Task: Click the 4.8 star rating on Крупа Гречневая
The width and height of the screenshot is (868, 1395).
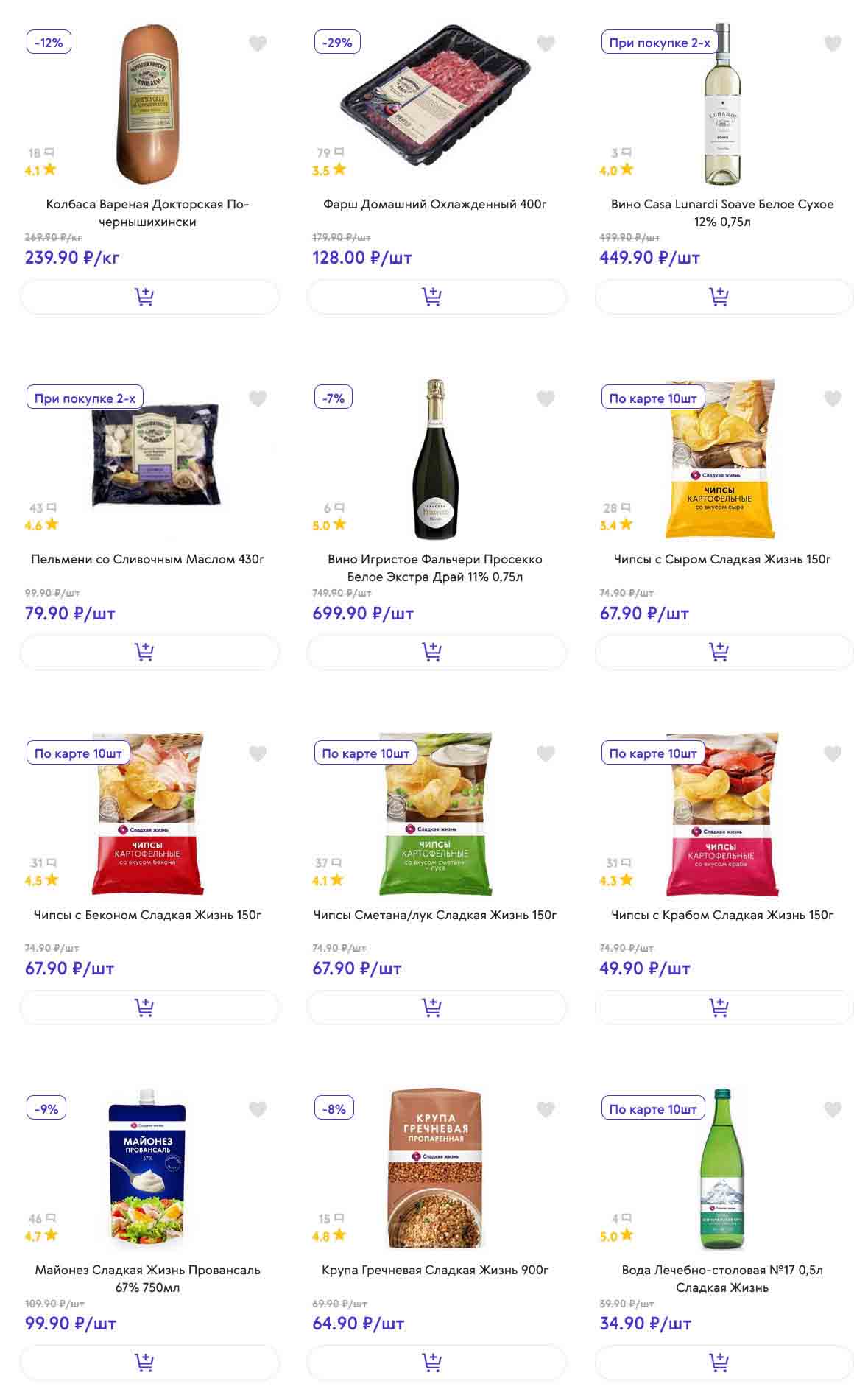Action: tap(328, 1236)
